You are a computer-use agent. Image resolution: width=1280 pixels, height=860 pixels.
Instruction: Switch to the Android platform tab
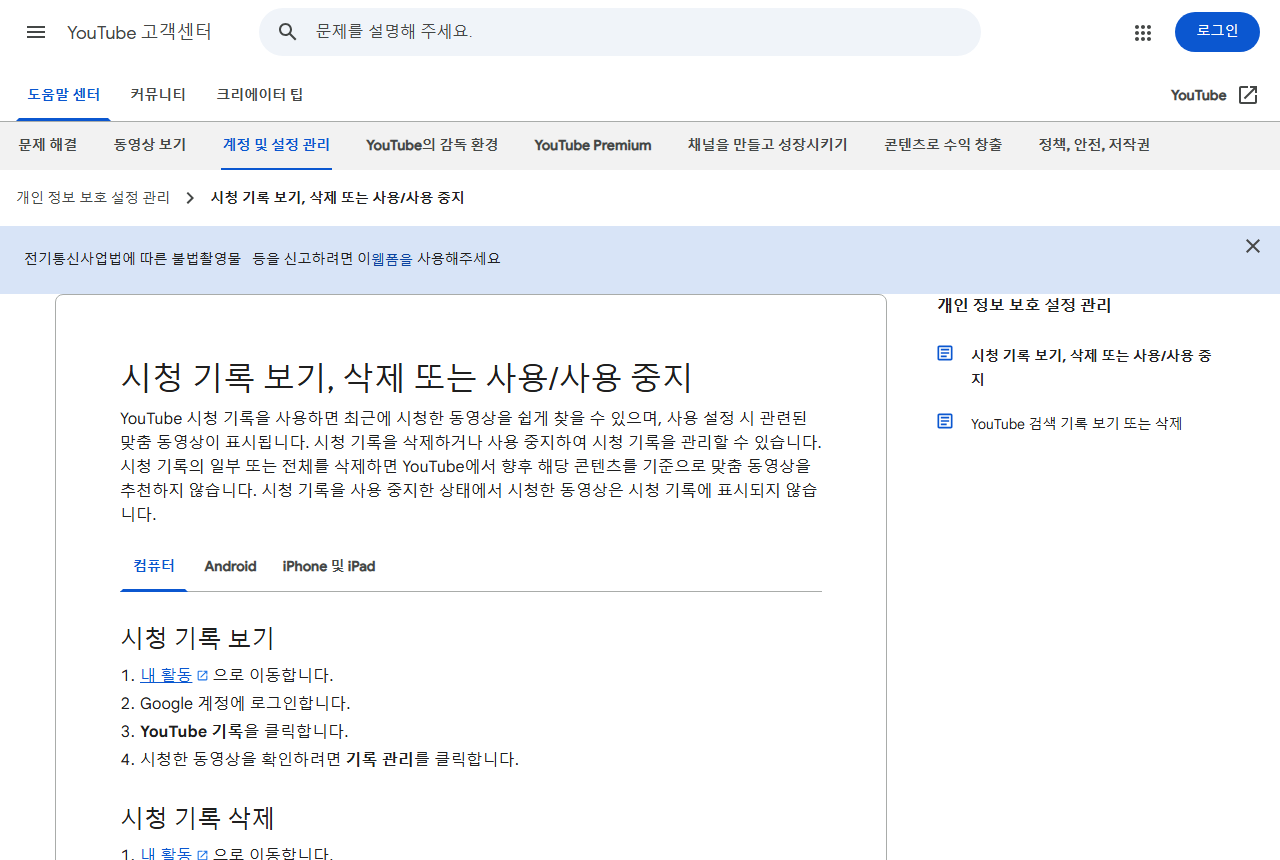(230, 566)
